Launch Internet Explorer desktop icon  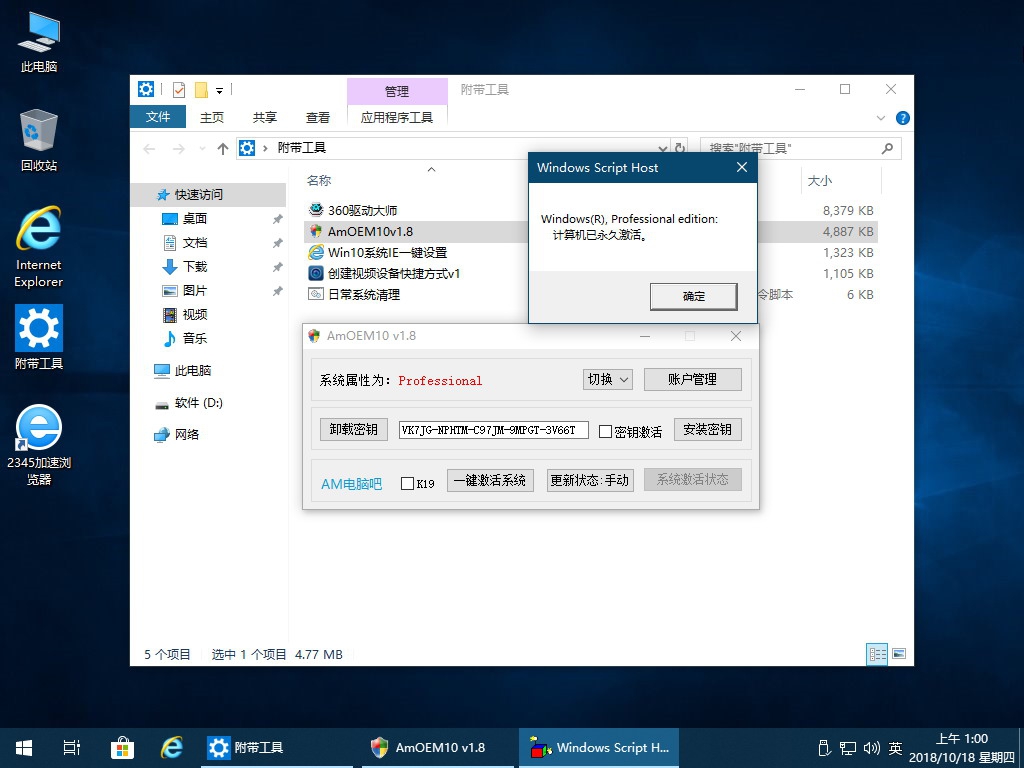pos(39,247)
